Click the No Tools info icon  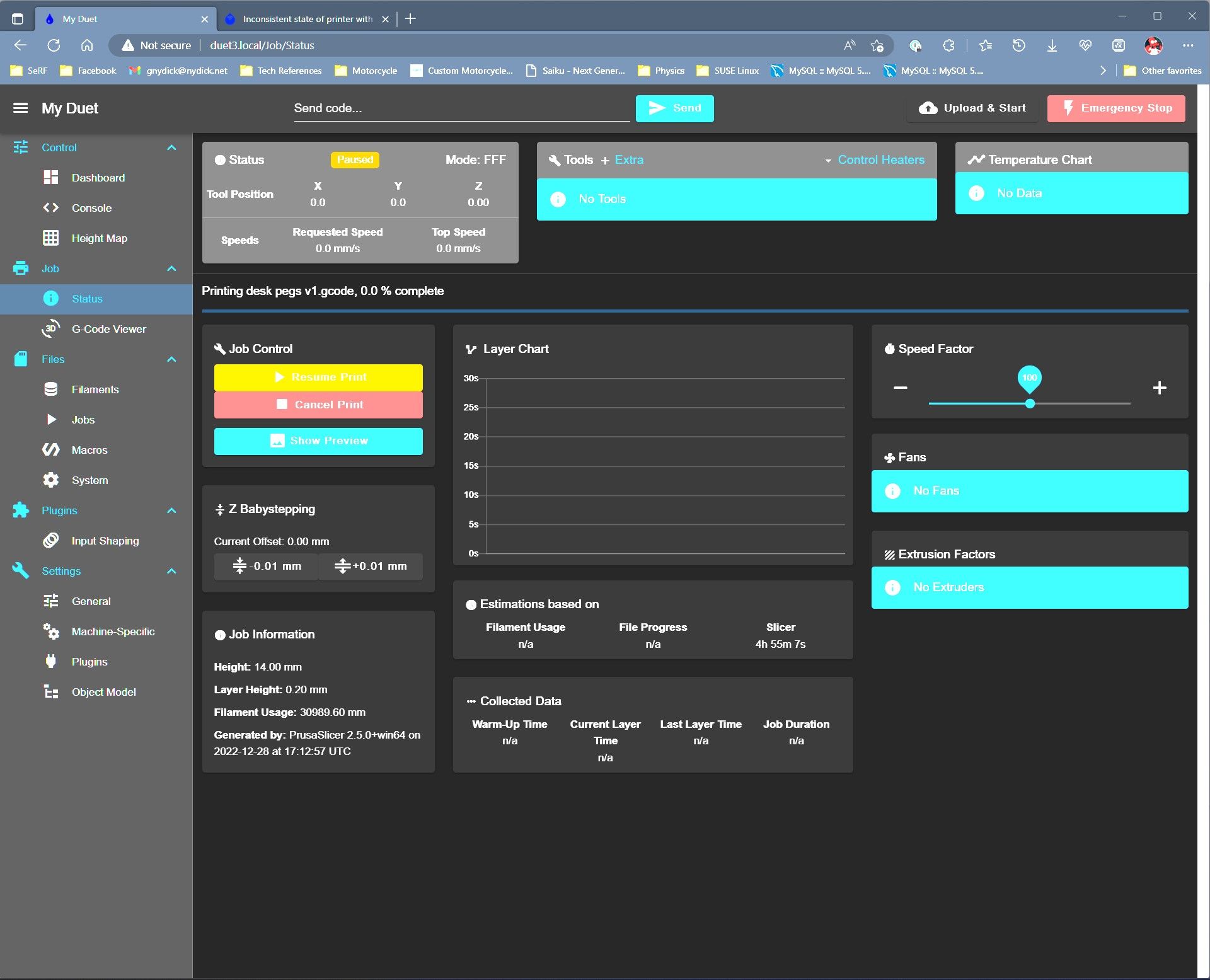click(x=558, y=199)
